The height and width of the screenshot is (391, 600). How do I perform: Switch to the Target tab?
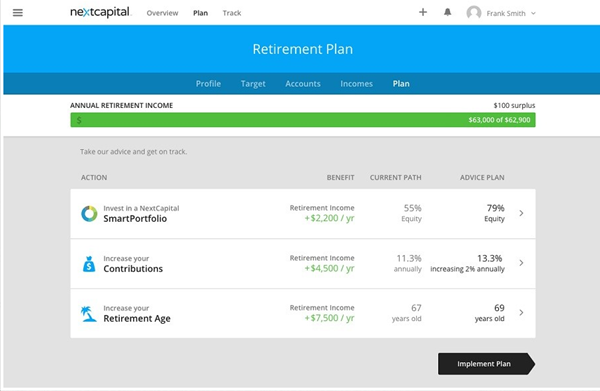[253, 84]
